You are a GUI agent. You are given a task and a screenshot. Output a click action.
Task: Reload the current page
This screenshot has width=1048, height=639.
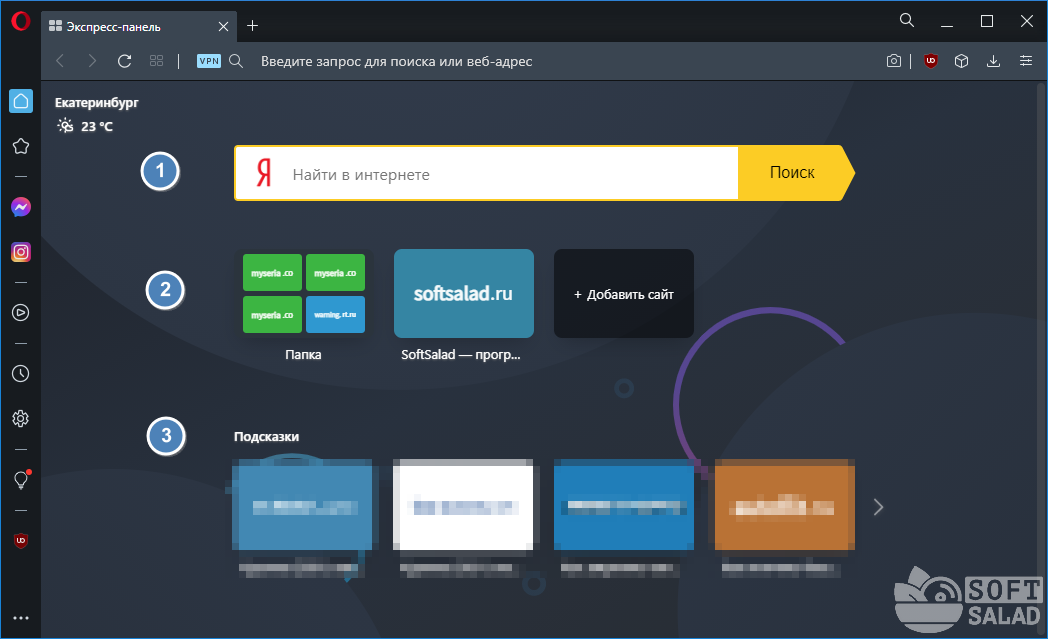click(124, 61)
